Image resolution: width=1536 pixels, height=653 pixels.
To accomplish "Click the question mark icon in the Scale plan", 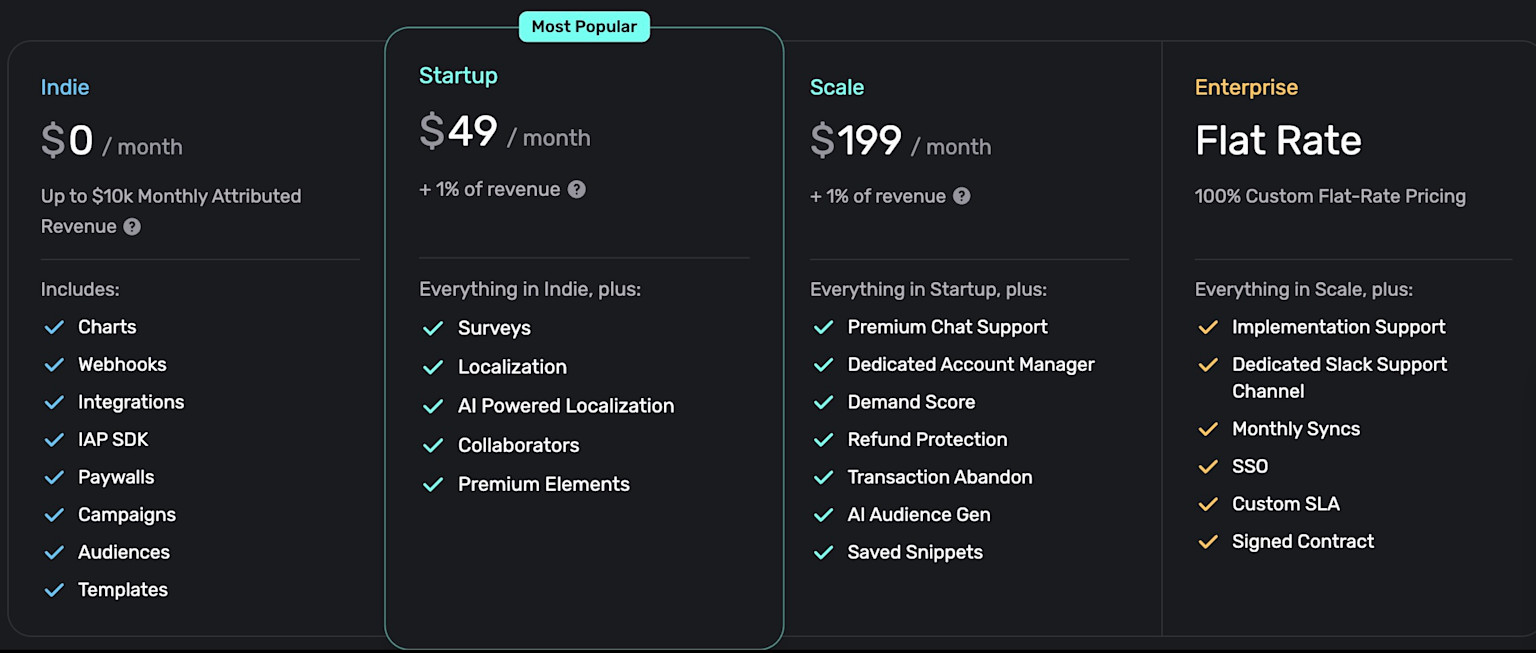I will (x=961, y=196).
